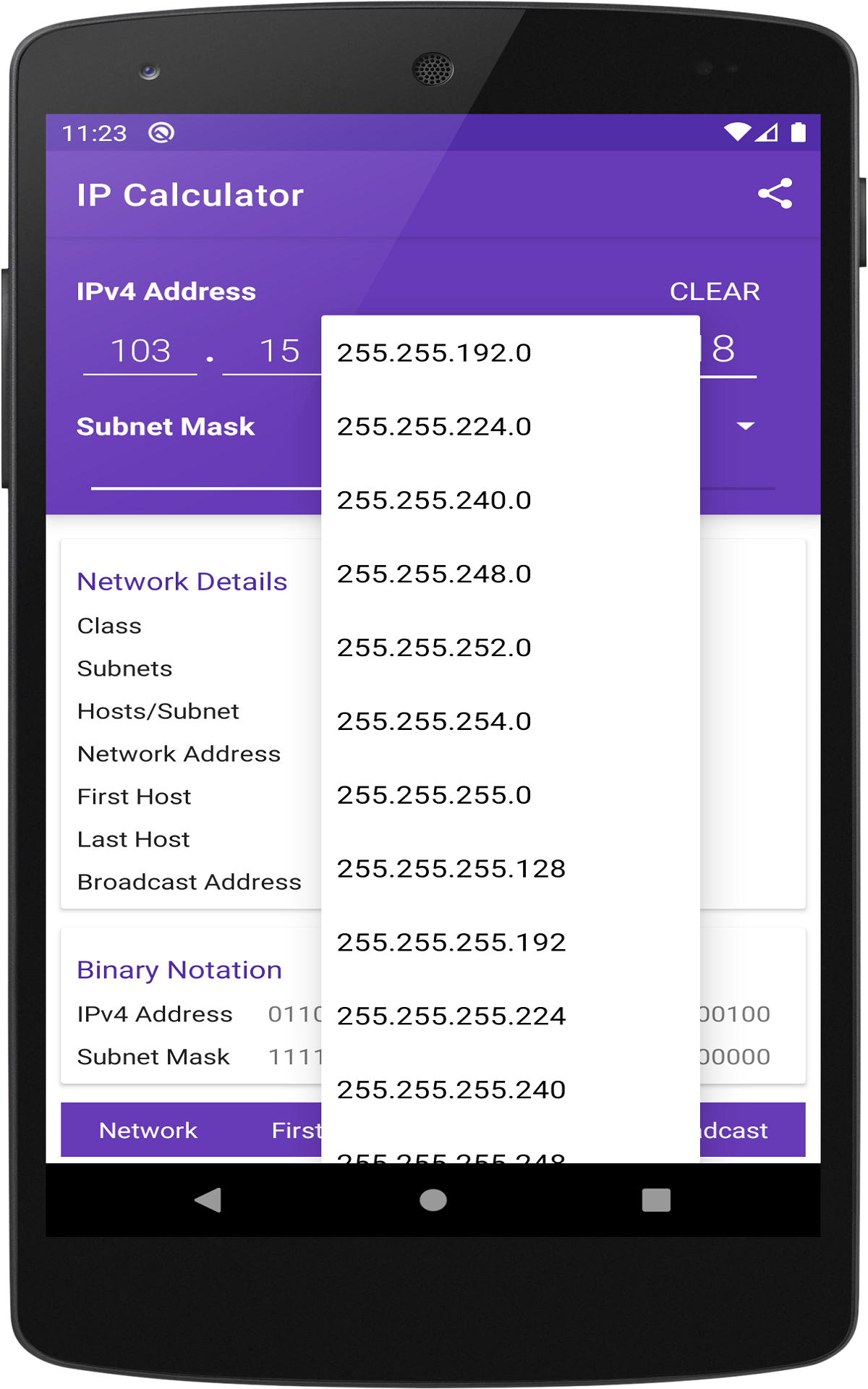Tap the battery indicator icon
Image resolution: width=868 pixels, height=1389 pixels.
[x=799, y=131]
